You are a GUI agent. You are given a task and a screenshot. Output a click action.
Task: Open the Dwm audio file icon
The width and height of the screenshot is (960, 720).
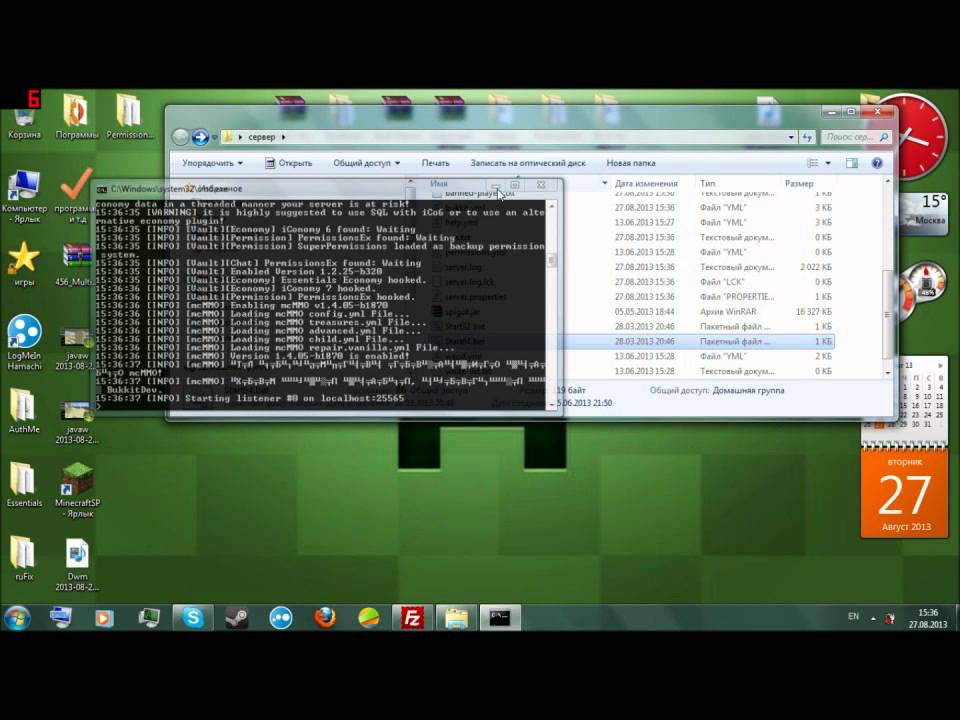77,563
